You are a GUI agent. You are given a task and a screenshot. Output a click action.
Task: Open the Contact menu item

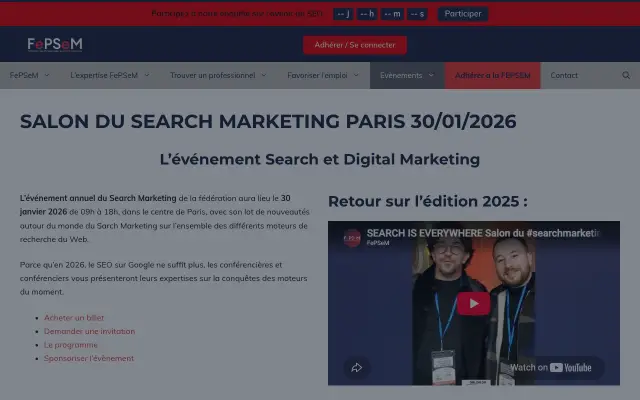(x=564, y=75)
